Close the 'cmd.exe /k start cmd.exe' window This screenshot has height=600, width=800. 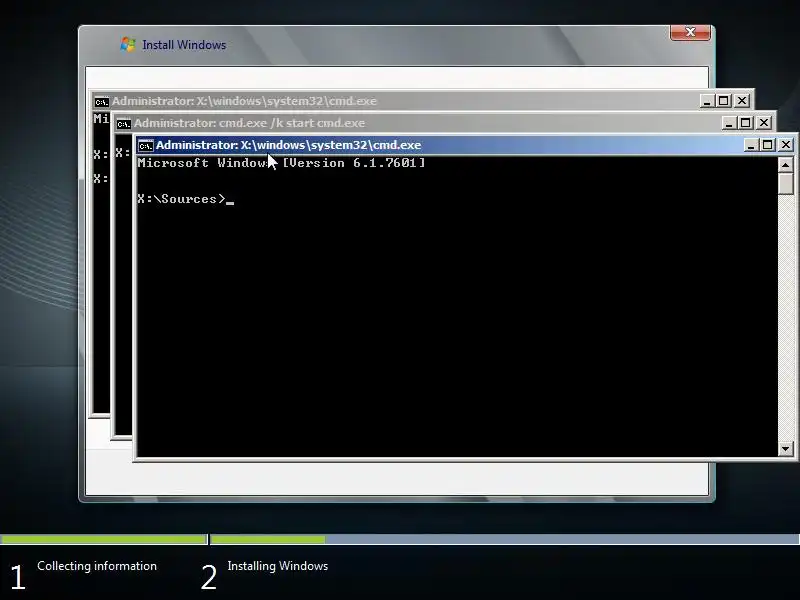764,123
